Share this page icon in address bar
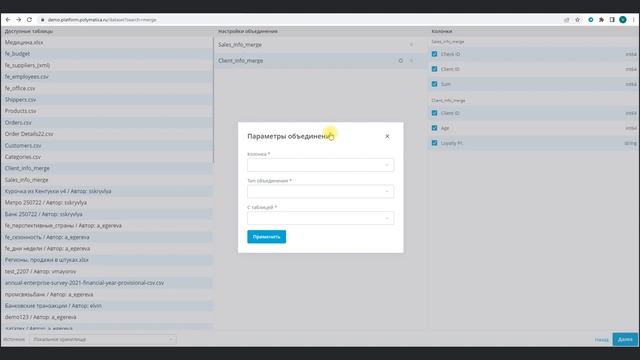Image resolution: width=640 pixels, height=360 pixels. point(567,20)
